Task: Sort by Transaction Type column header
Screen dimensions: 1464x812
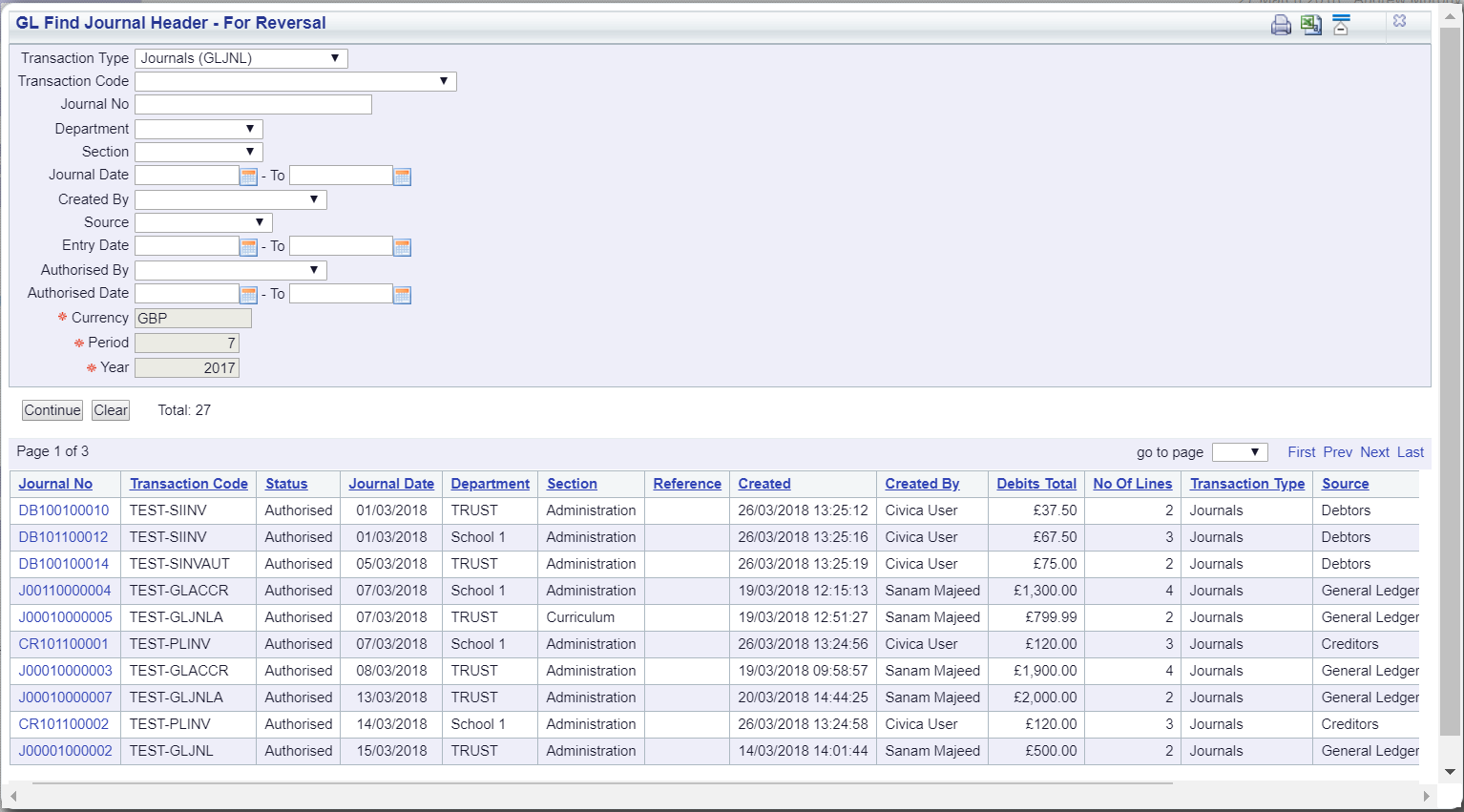Action: point(1247,484)
